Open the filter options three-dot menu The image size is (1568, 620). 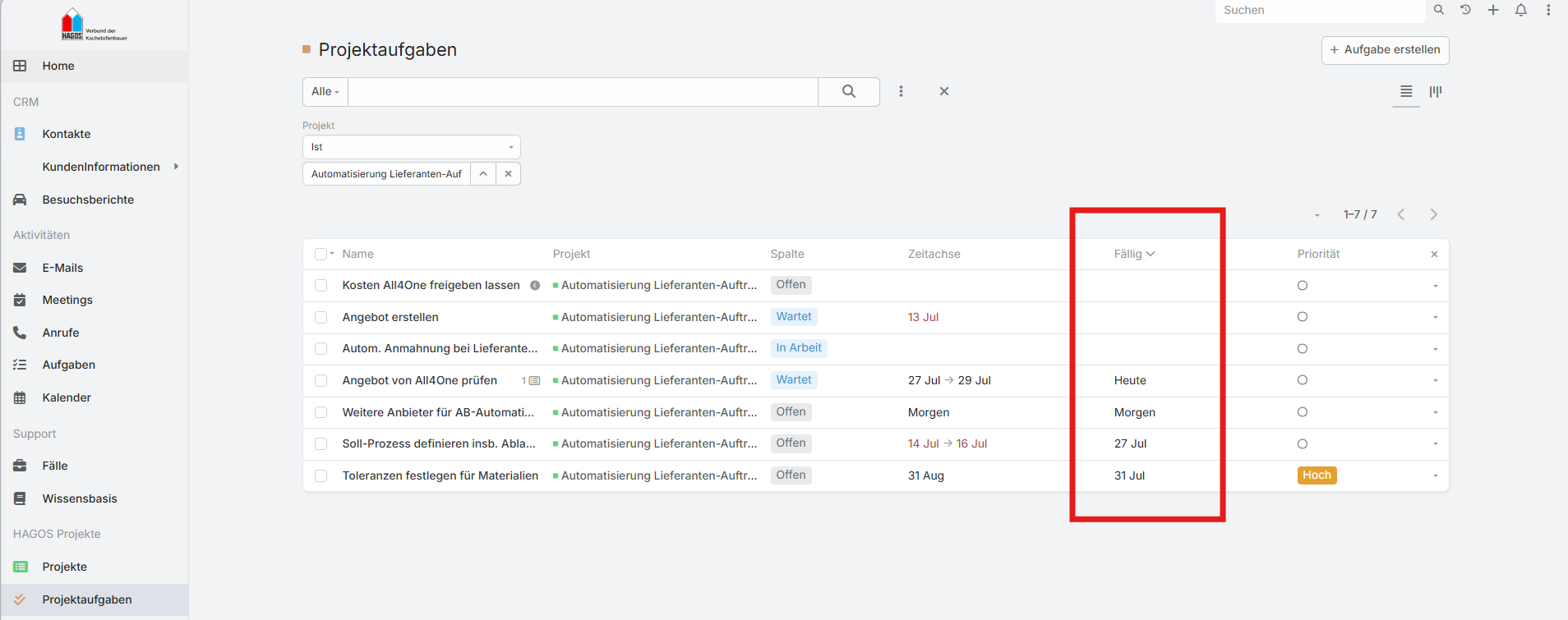[901, 91]
